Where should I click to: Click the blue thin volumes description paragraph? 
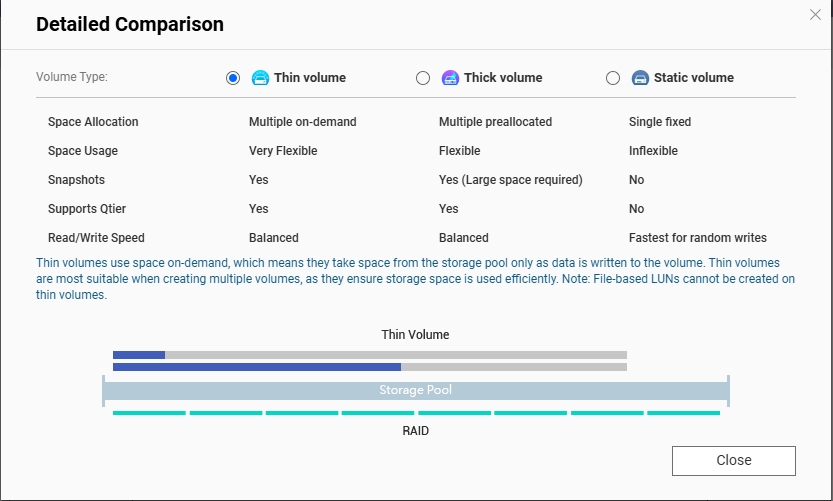point(415,279)
